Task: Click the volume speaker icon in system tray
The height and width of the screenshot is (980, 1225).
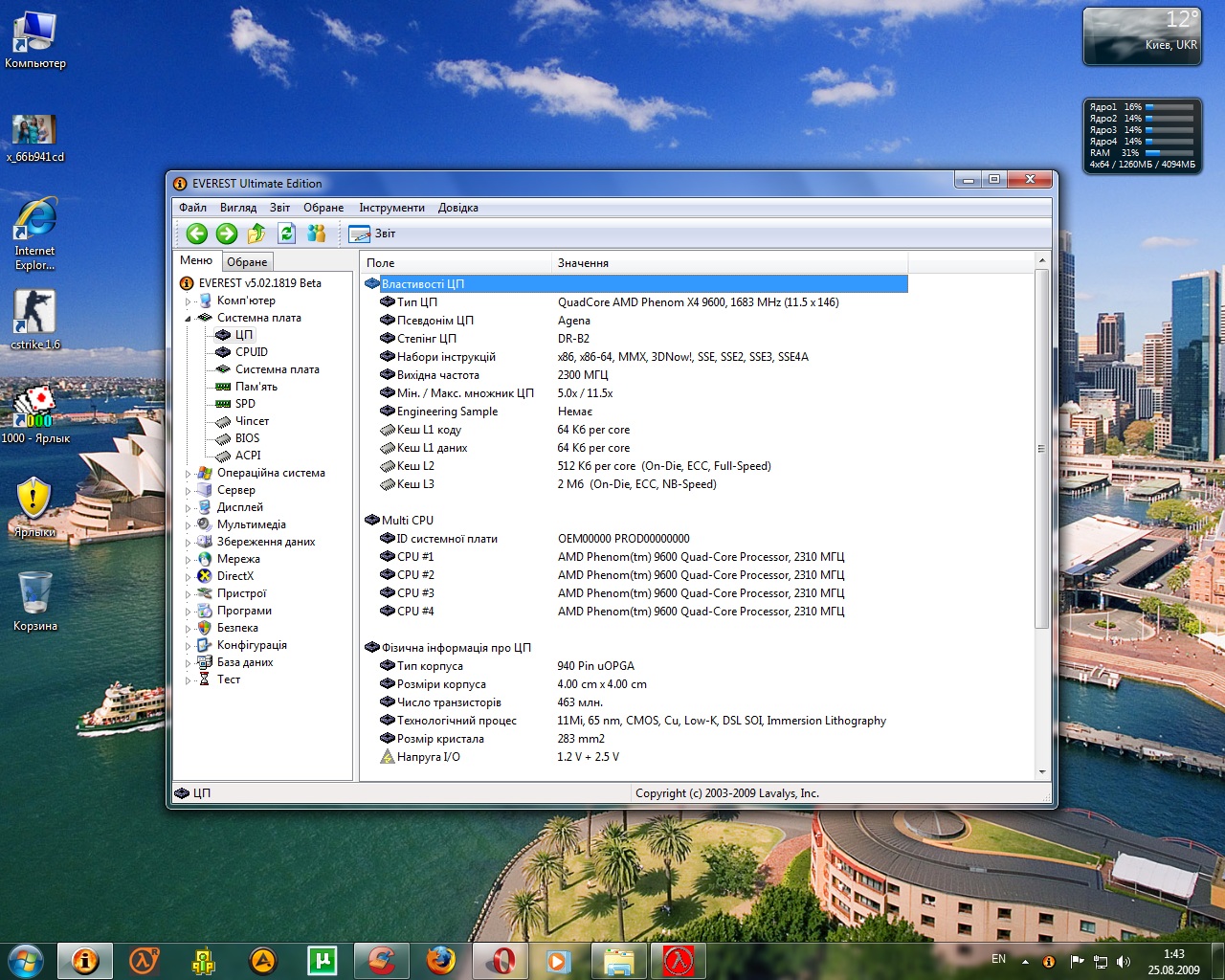Action: 1123,961
